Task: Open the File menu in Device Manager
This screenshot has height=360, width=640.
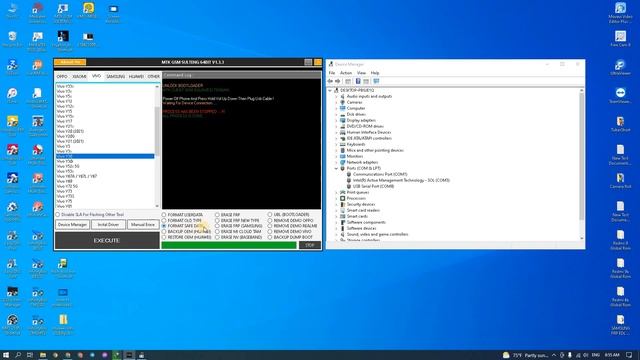Action: click(x=332, y=73)
